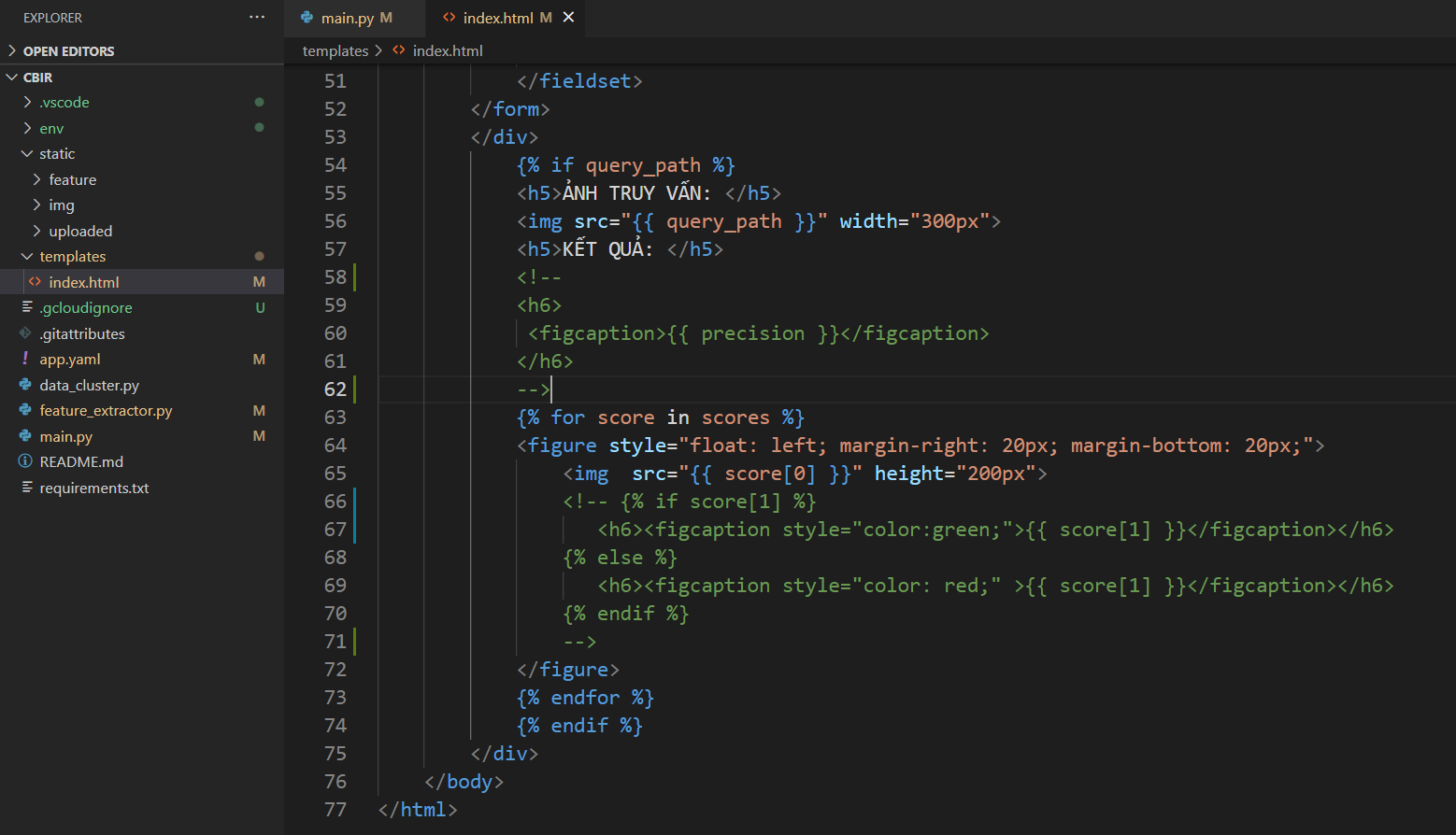Click the file icon of requirements.txt
Screen dimensions: 1456x835
coord(27,488)
